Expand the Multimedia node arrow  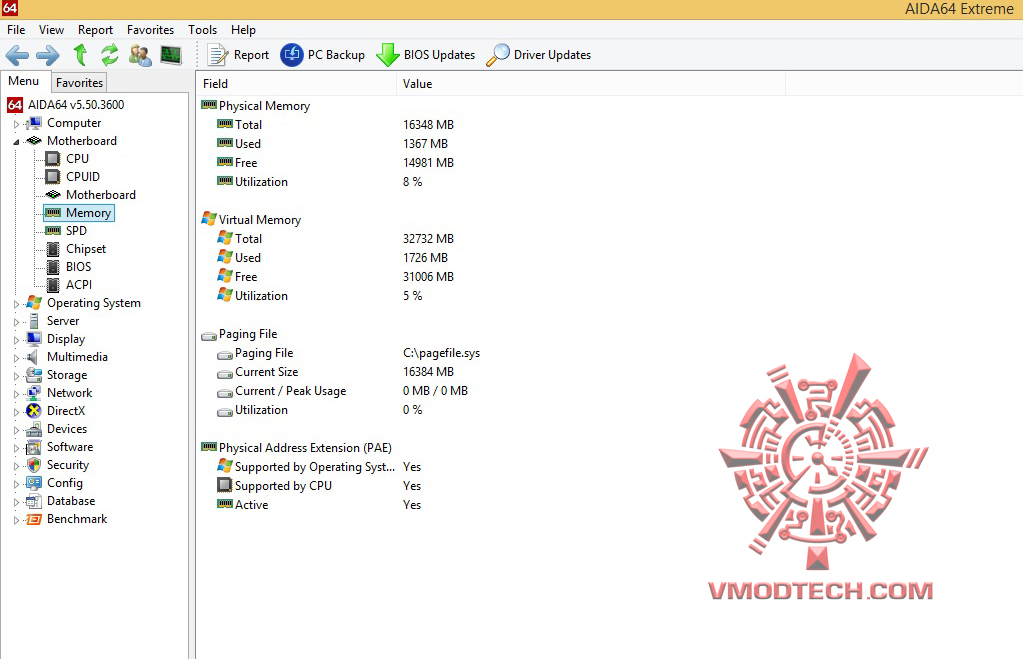coord(16,358)
